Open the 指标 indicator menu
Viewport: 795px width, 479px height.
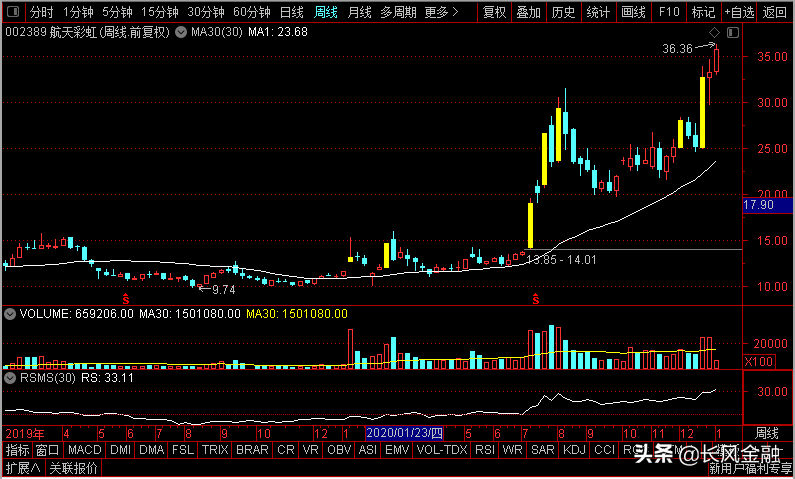point(18,450)
